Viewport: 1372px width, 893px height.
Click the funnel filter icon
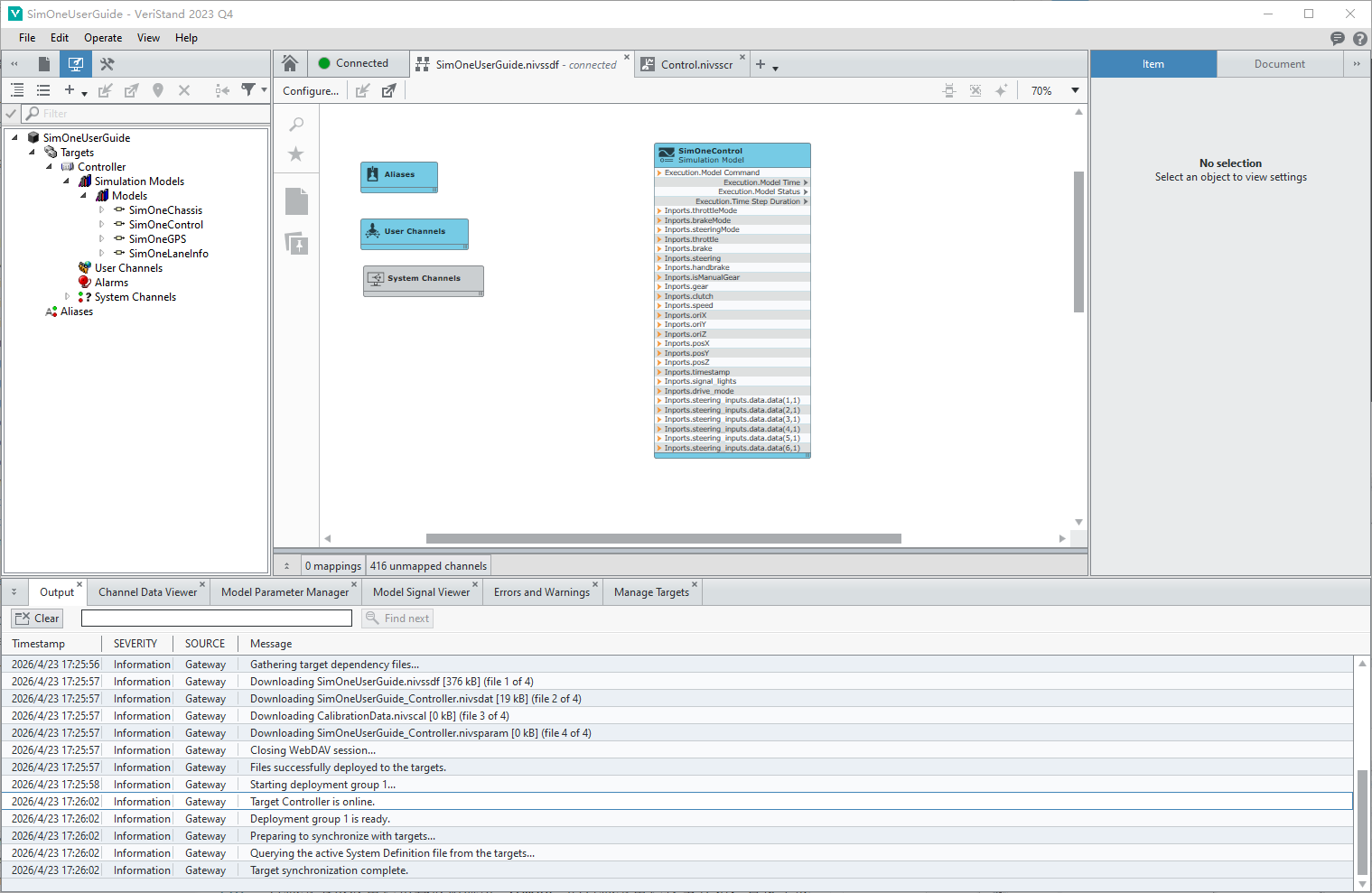[248, 90]
